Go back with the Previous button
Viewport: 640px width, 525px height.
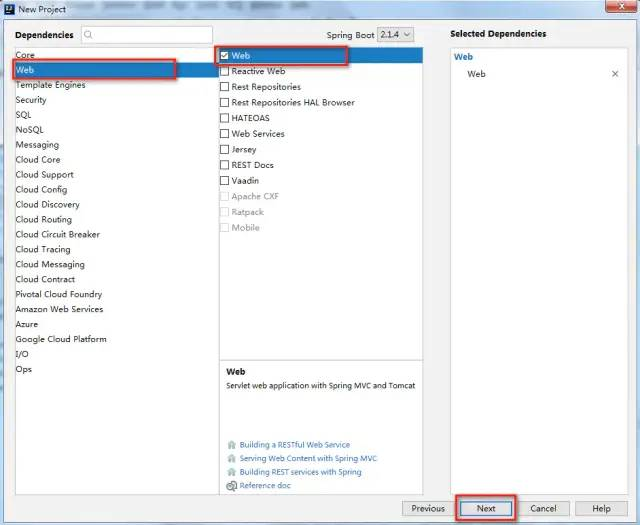(428, 509)
